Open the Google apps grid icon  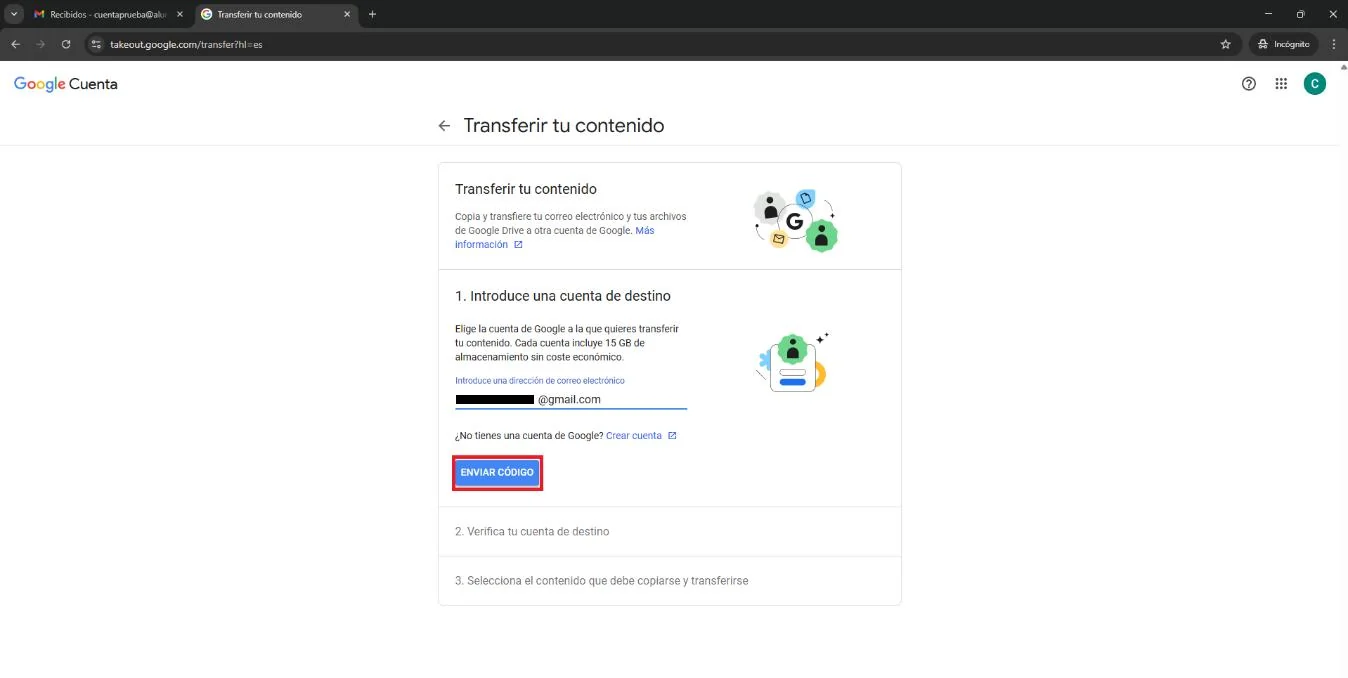click(x=1281, y=84)
